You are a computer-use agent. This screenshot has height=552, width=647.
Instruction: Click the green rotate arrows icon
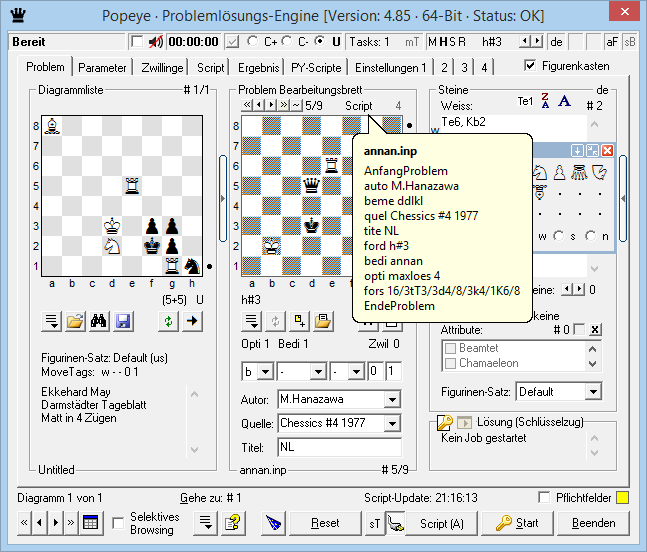pyautogui.click(x=170, y=321)
